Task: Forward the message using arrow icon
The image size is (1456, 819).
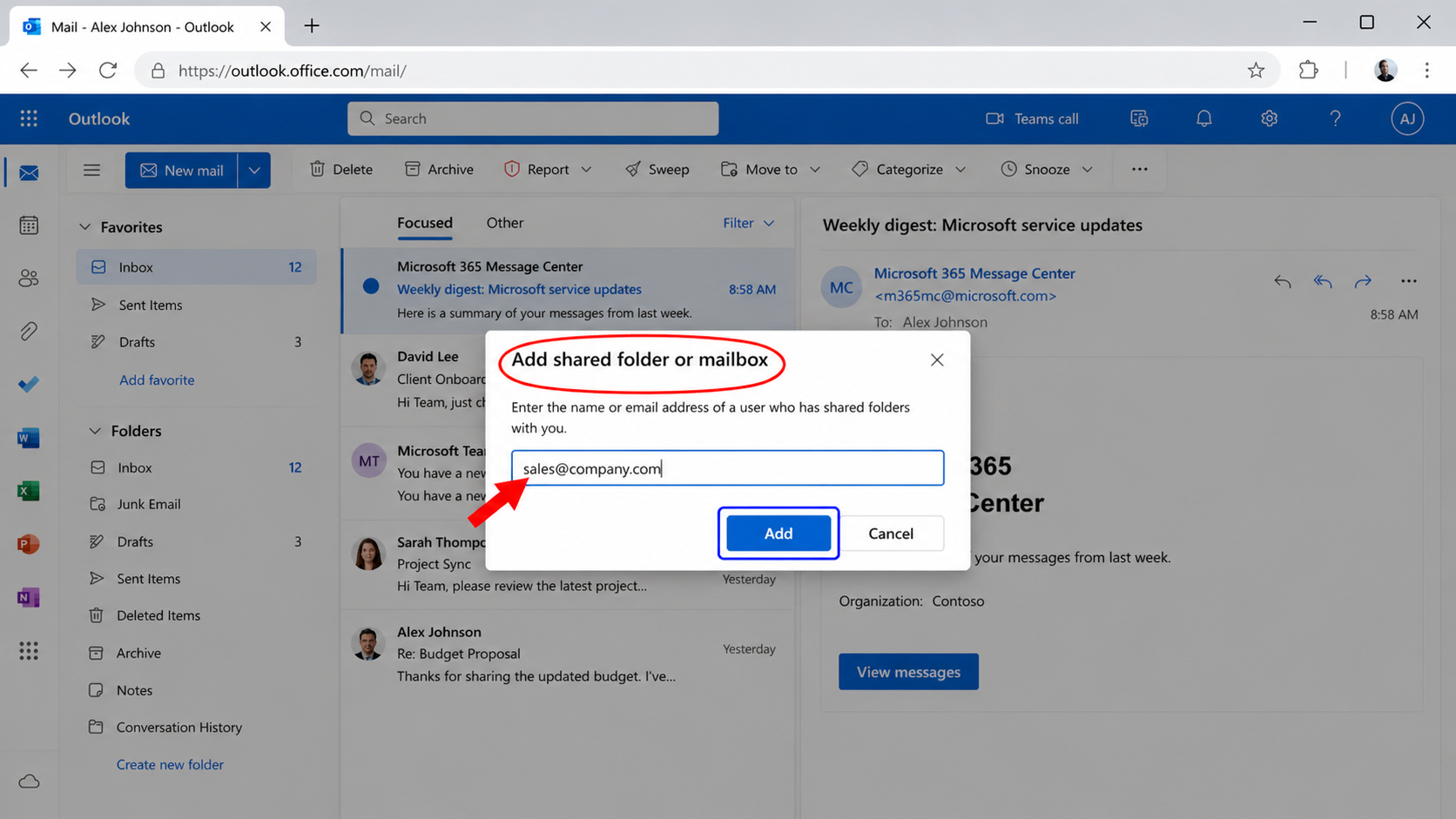Action: [1363, 281]
